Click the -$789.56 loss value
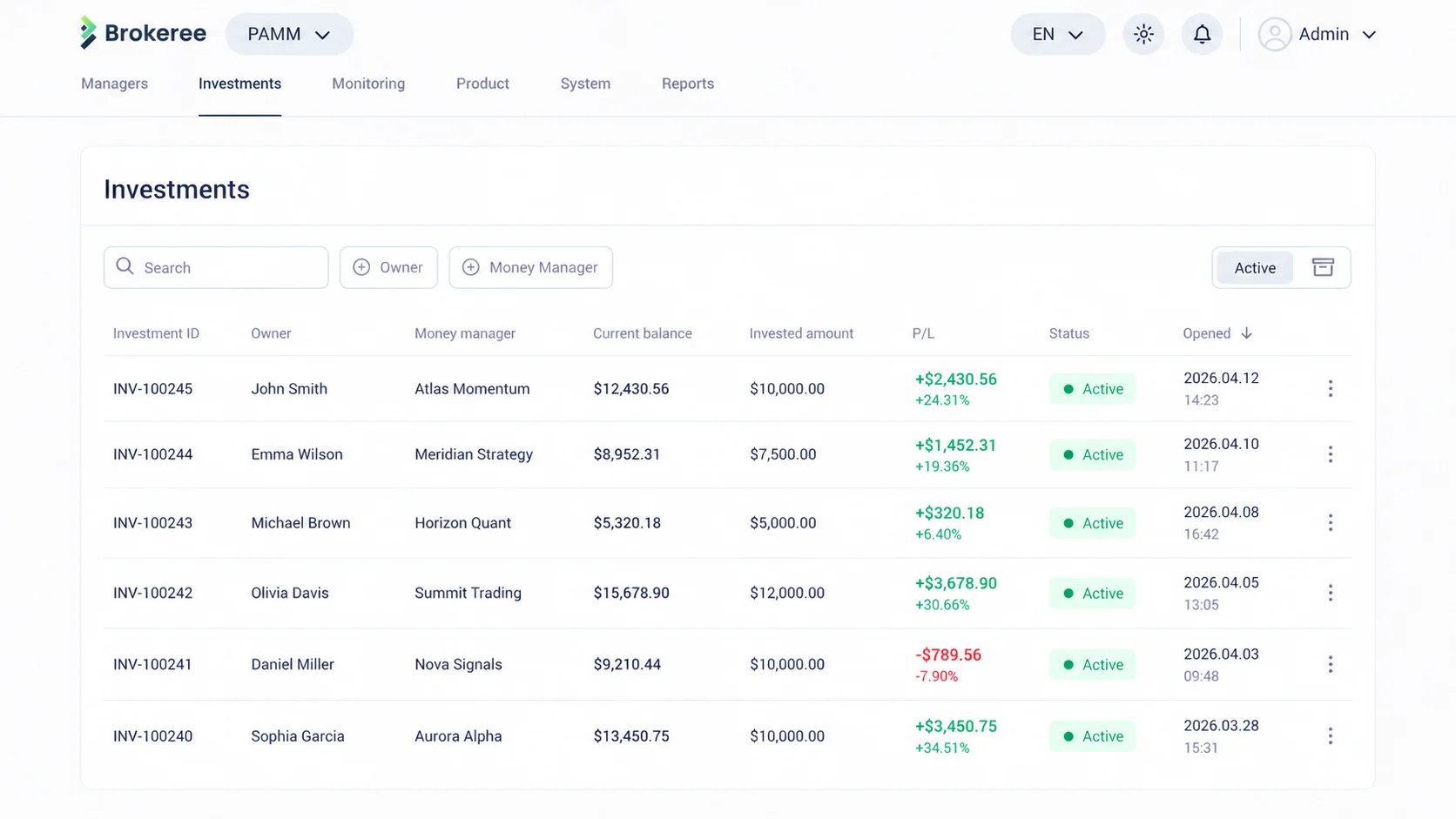The width and height of the screenshot is (1456, 819). tap(948, 655)
